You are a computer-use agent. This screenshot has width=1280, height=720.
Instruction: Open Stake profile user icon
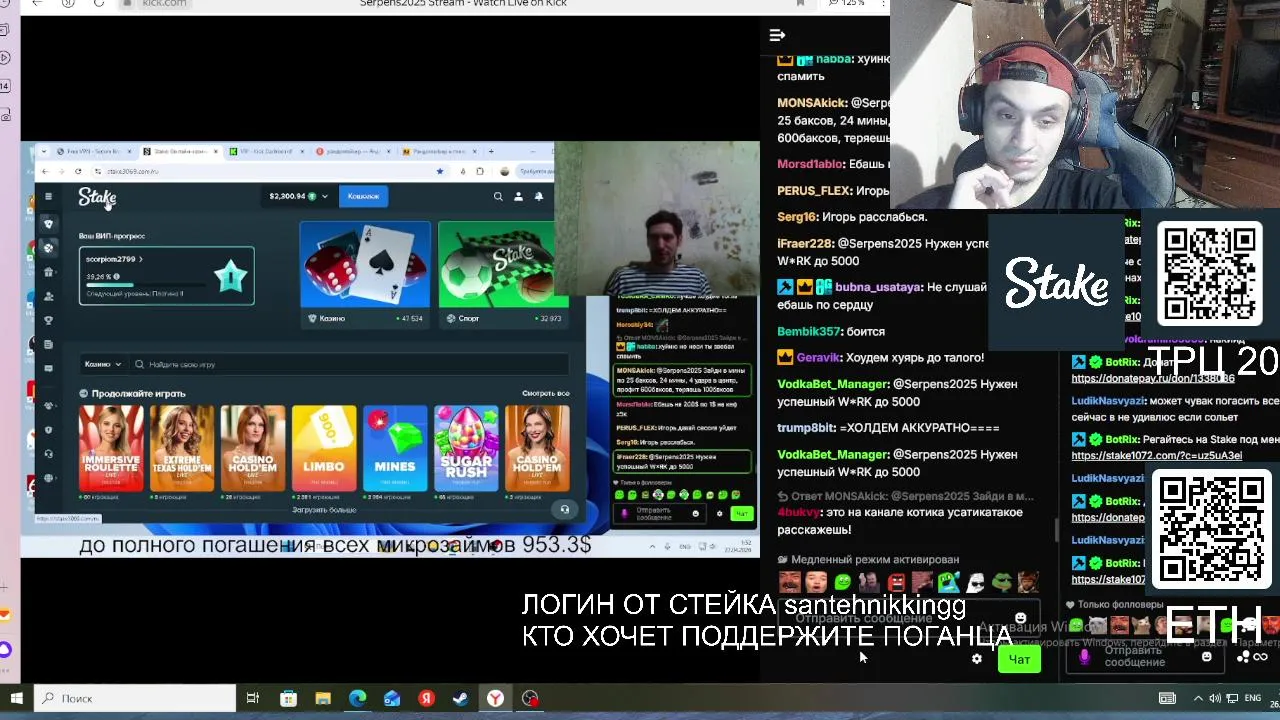(x=518, y=197)
